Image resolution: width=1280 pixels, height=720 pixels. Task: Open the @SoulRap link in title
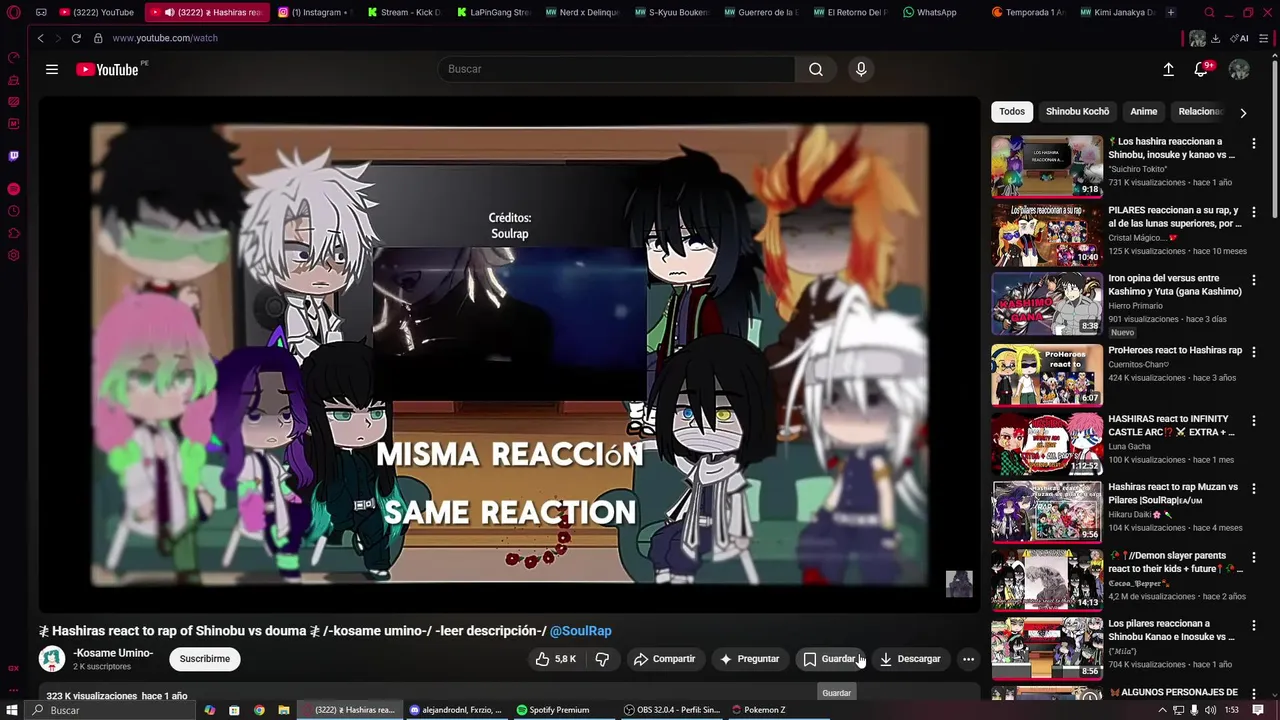pos(580,631)
